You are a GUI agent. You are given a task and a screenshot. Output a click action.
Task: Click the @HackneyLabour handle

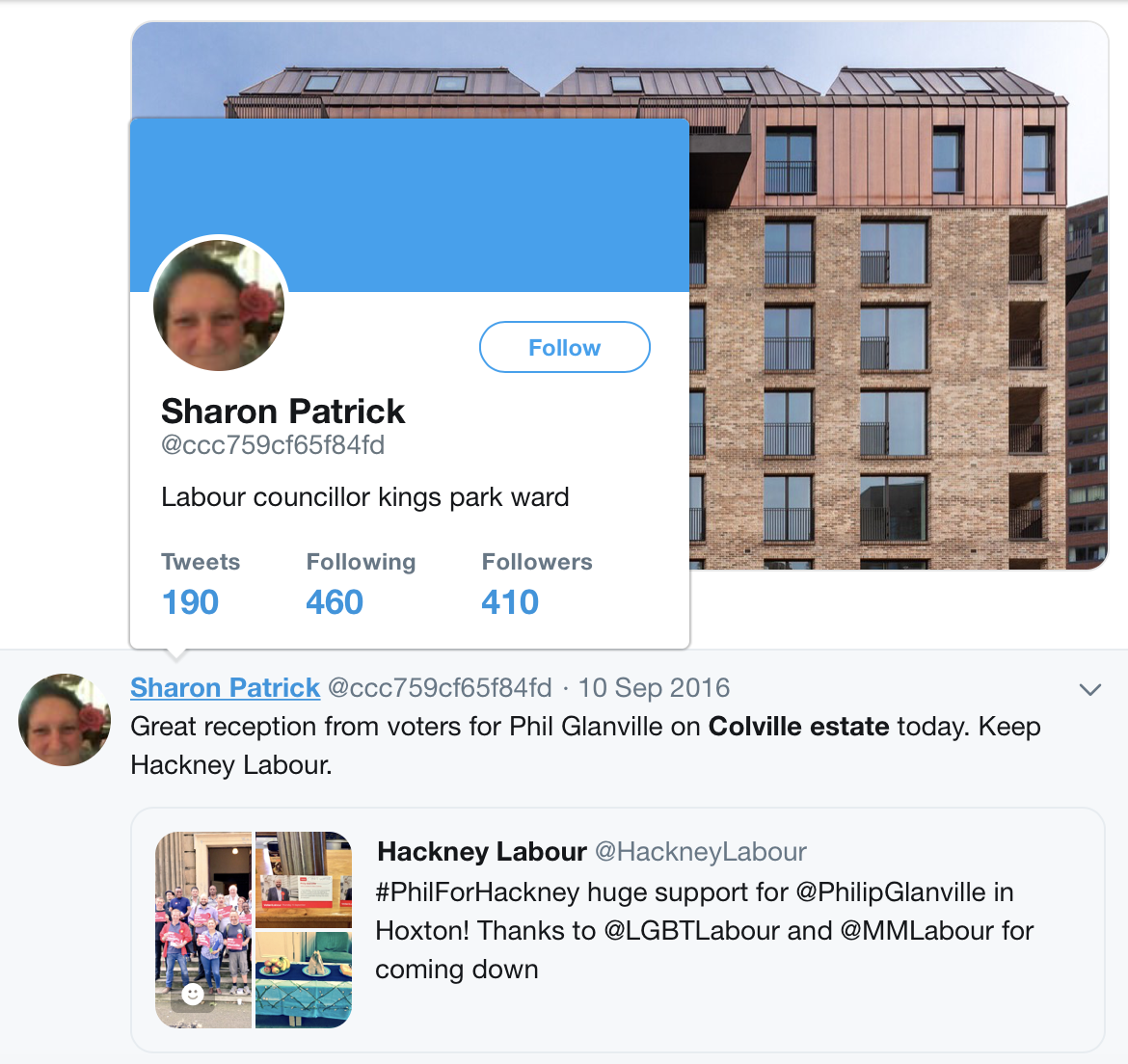(x=701, y=852)
